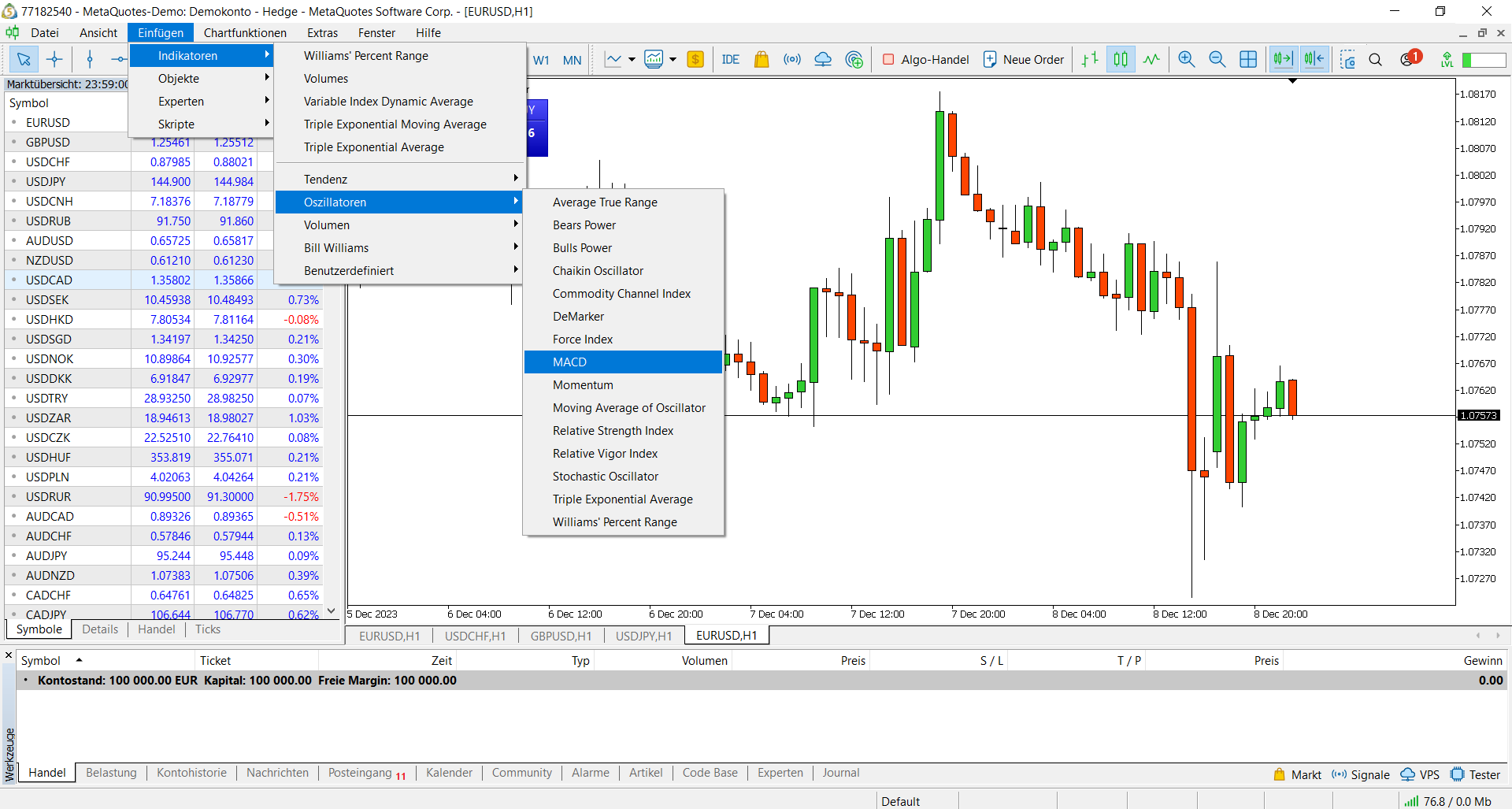Open the VPS button at bottom right
Screen dimensions: 1512x809
[x=1420, y=774]
